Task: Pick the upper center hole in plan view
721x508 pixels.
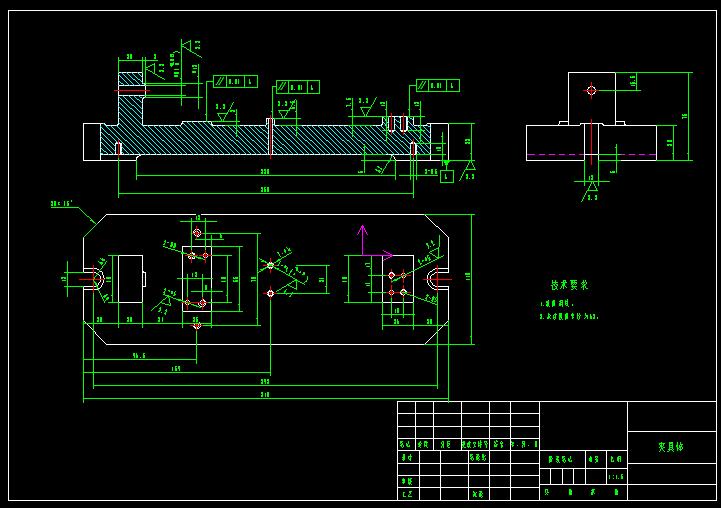Action: click(x=270, y=265)
